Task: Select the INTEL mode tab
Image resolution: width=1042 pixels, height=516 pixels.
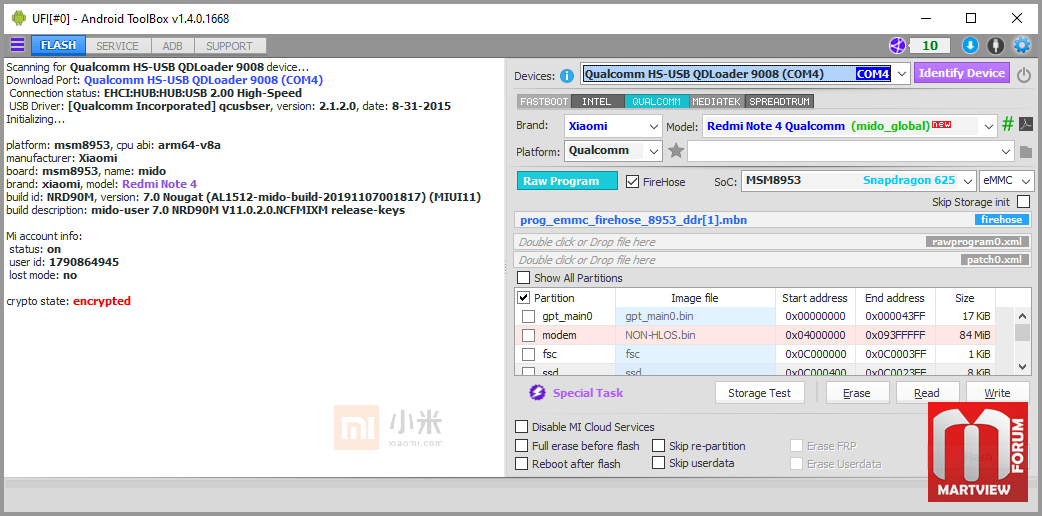Action: pyautogui.click(x=598, y=102)
